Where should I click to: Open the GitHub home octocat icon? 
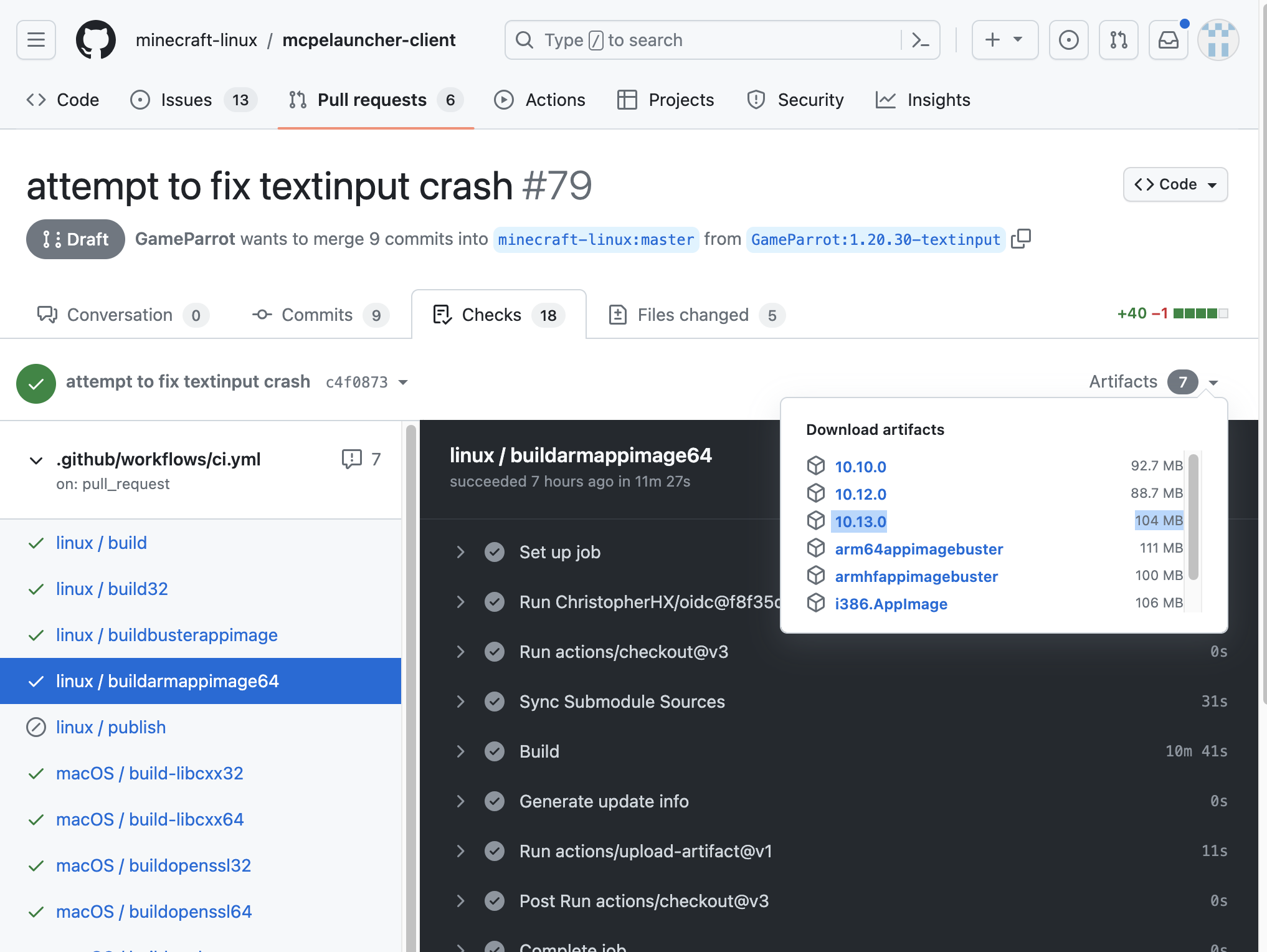(x=96, y=39)
